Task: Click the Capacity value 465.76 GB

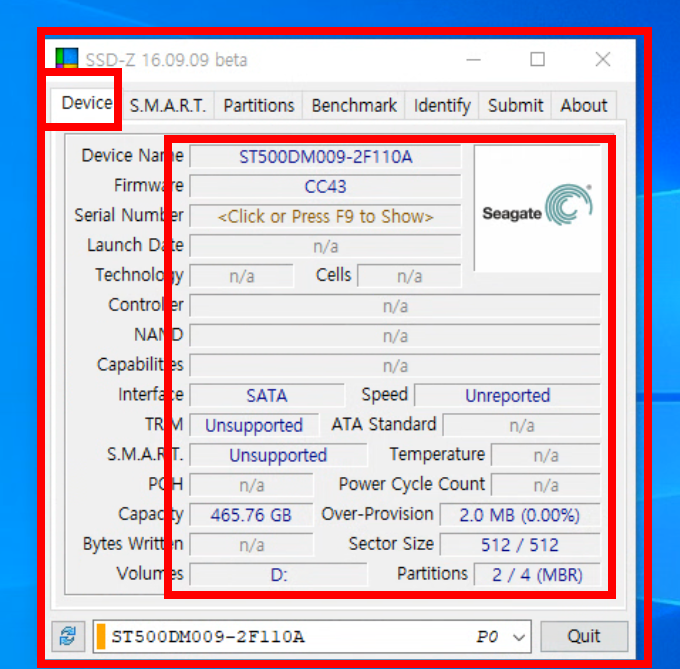Action: [251, 515]
